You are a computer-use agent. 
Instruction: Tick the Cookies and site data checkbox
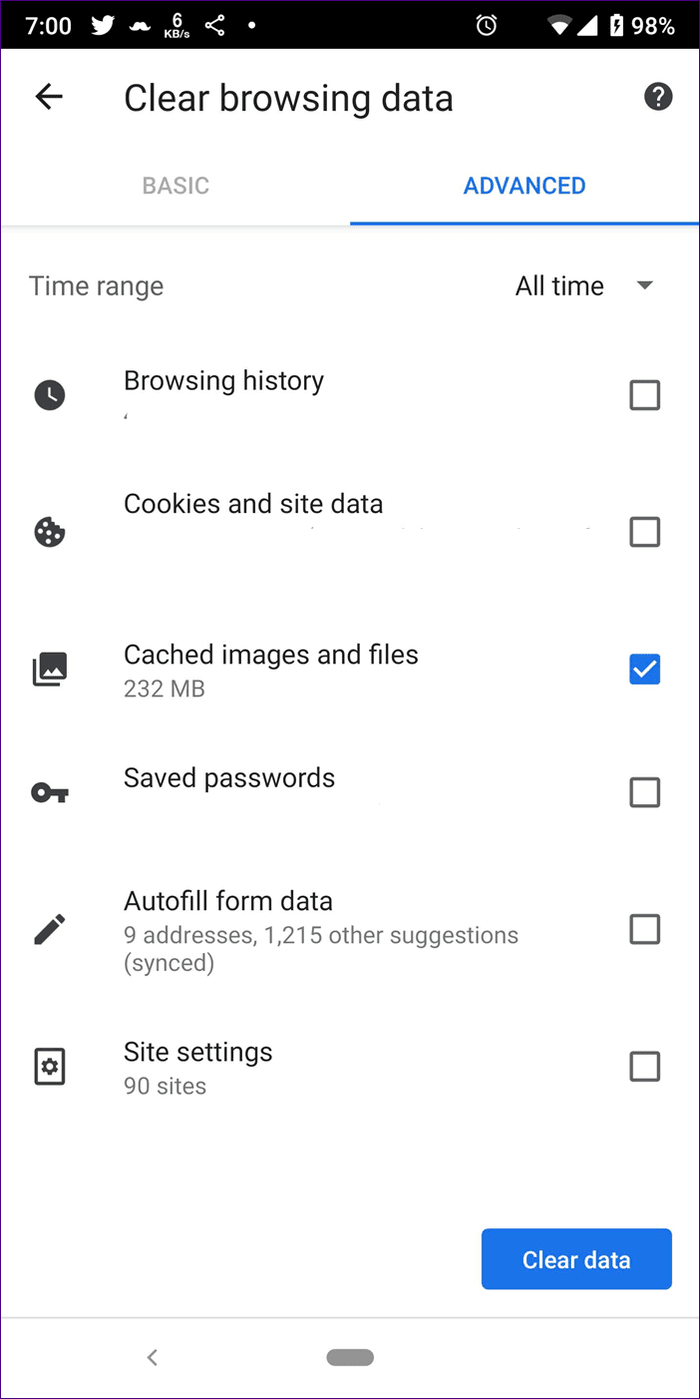coord(645,533)
